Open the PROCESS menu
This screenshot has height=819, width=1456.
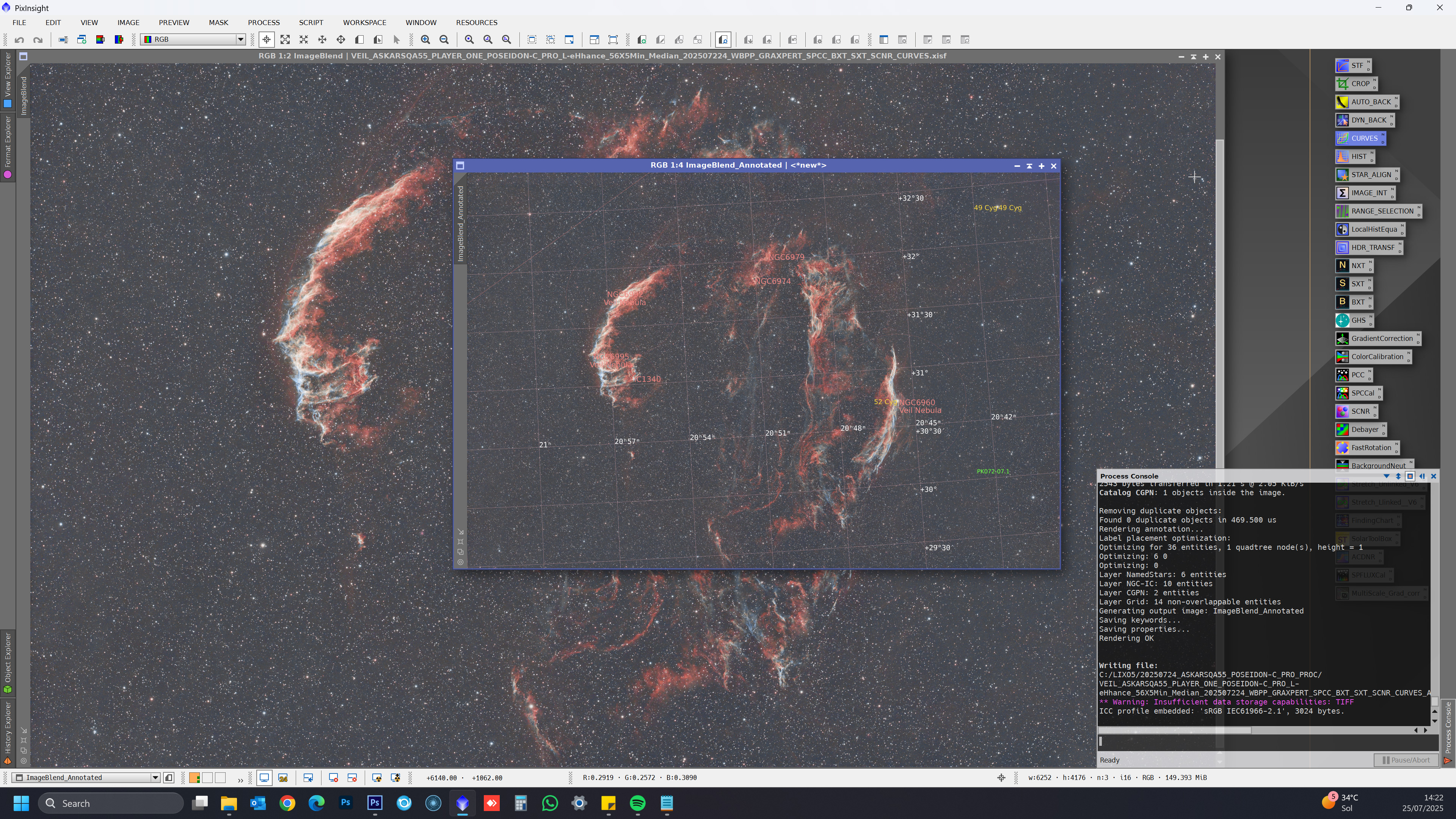264,23
